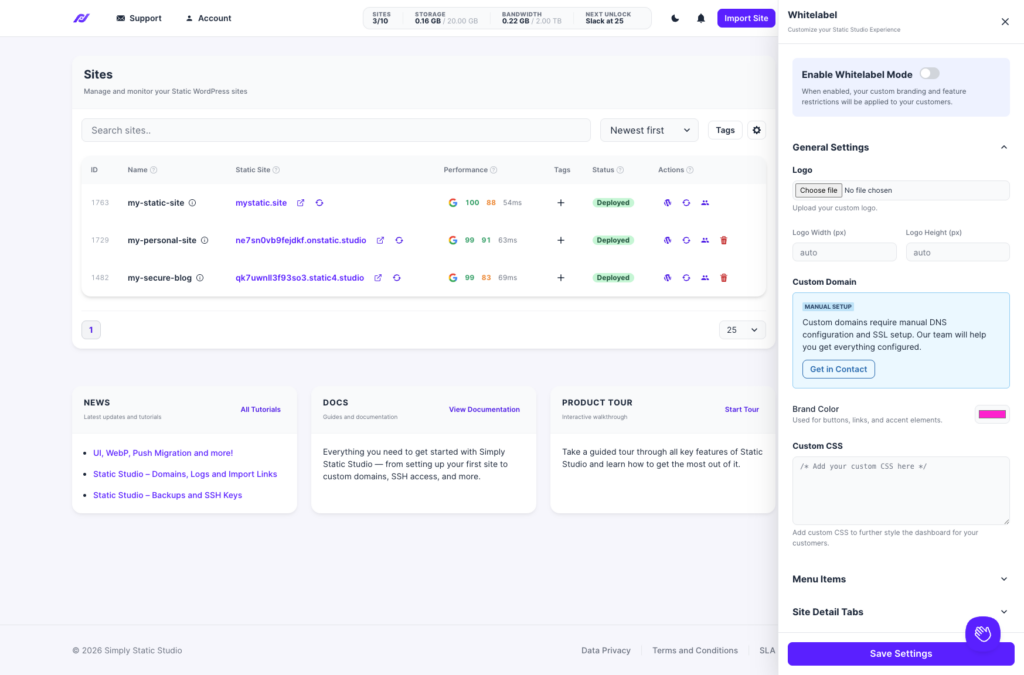Add tag to my-secure-blog row
Image resolution: width=1024 pixels, height=675 pixels.
[560, 277]
